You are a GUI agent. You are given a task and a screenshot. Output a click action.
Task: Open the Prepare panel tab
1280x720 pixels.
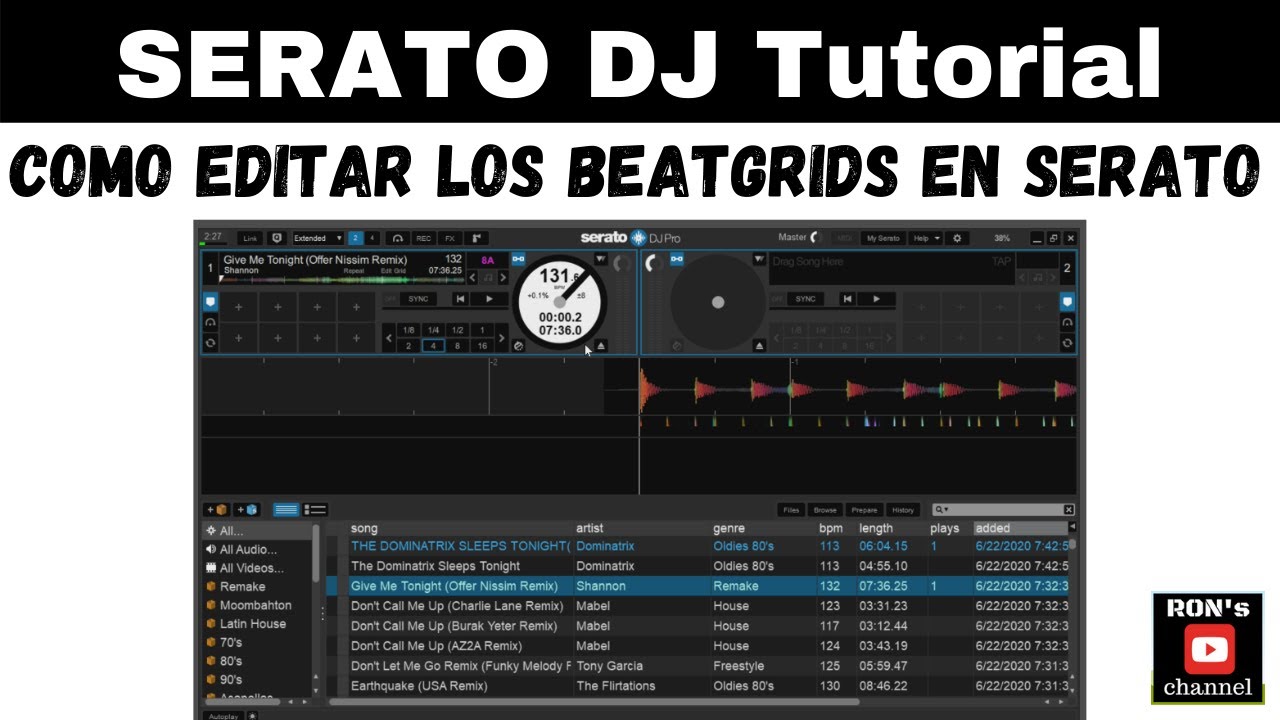click(x=864, y=510)
